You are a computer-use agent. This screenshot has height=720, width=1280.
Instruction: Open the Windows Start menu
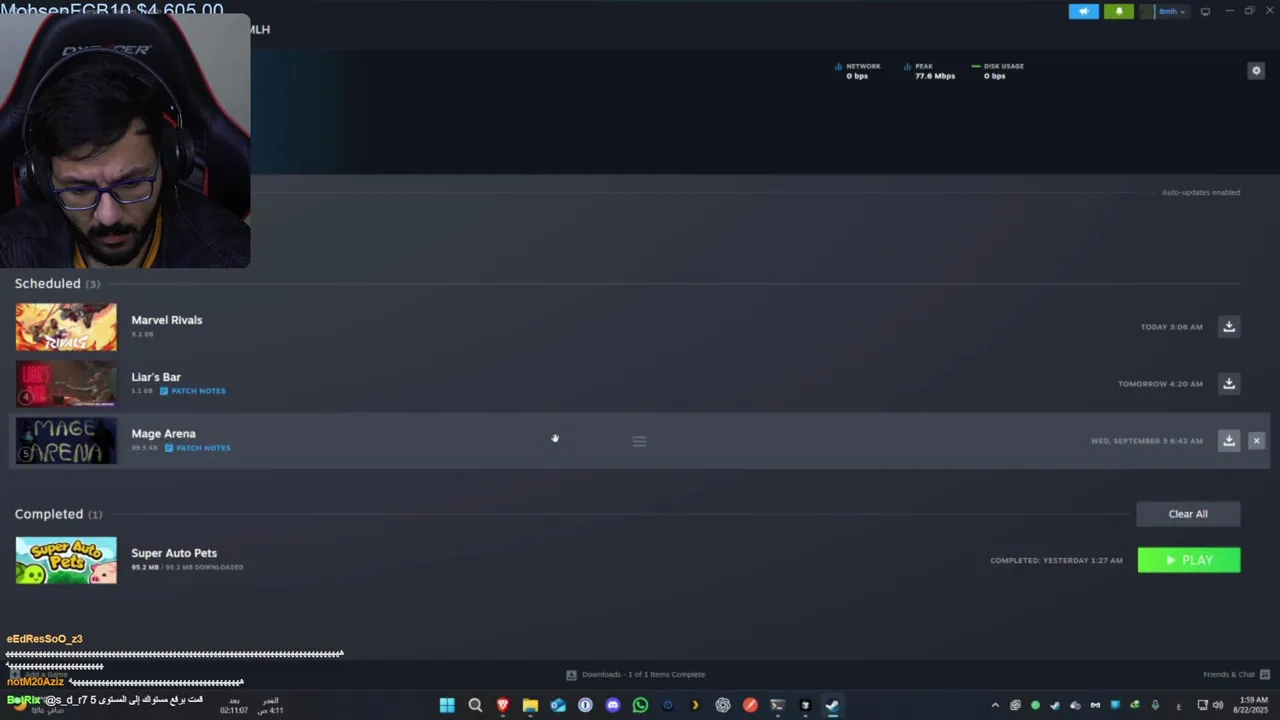[x=447, y=705]
